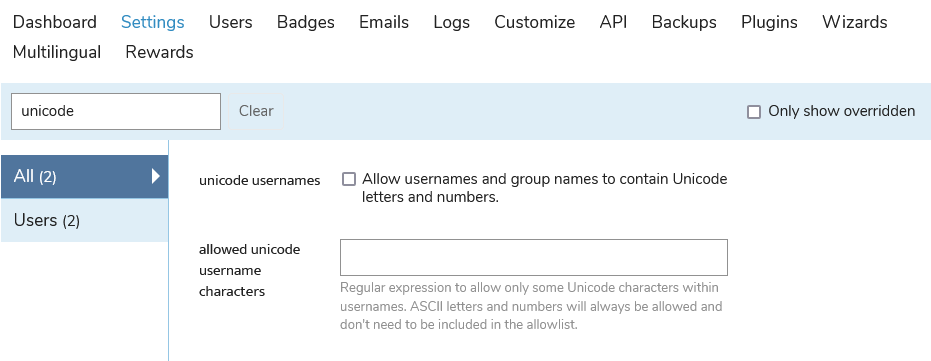Click the arrow icon on All category
Image resolution: width=931 pixels, height=361 pixels.
click(156, 176)
